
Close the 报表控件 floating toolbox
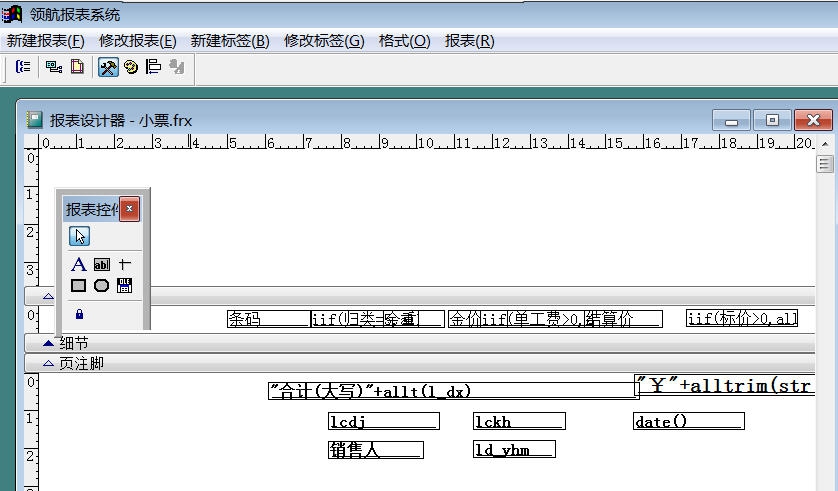coord(129,209)
